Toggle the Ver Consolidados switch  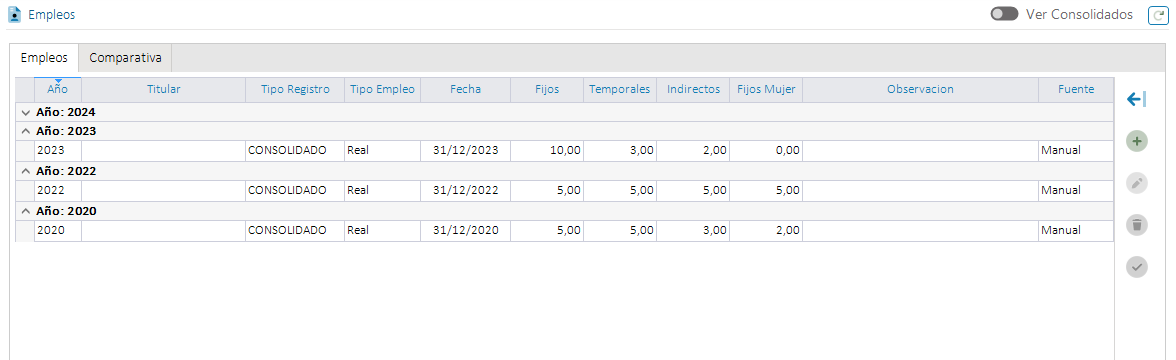(1004, 14)
